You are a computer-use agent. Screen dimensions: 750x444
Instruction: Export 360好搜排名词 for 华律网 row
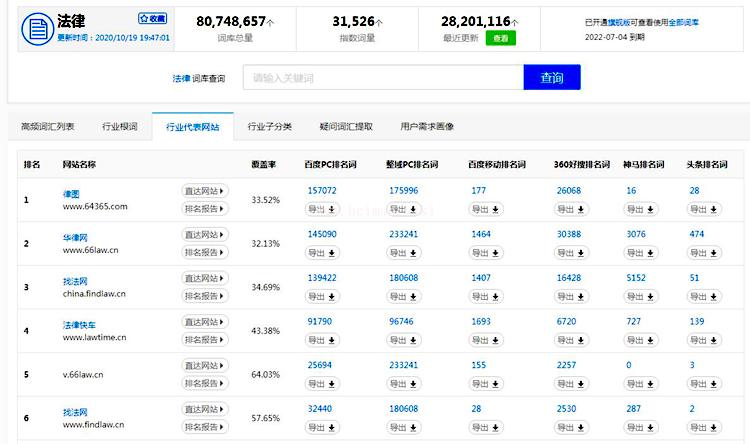573,253
